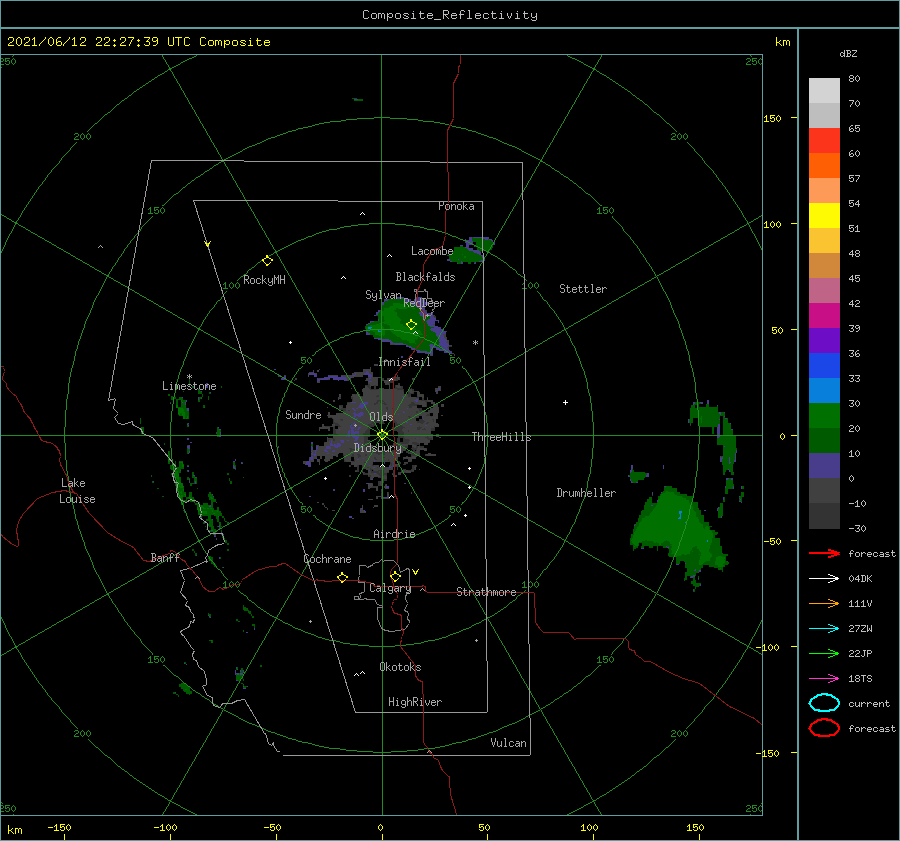Click the ThreeHills label
This screenshot has height=841, width=900.
502,437
